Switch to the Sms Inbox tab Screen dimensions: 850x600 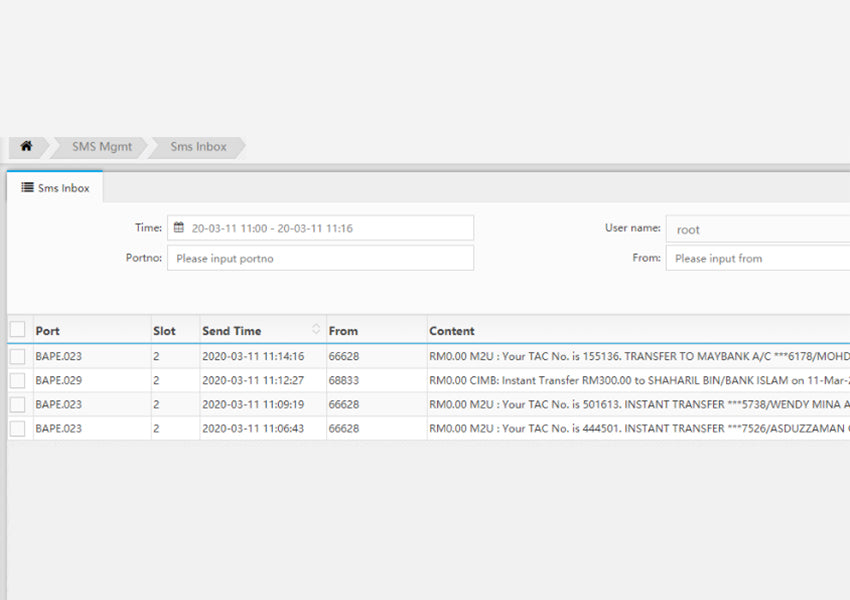pos(55,188)
